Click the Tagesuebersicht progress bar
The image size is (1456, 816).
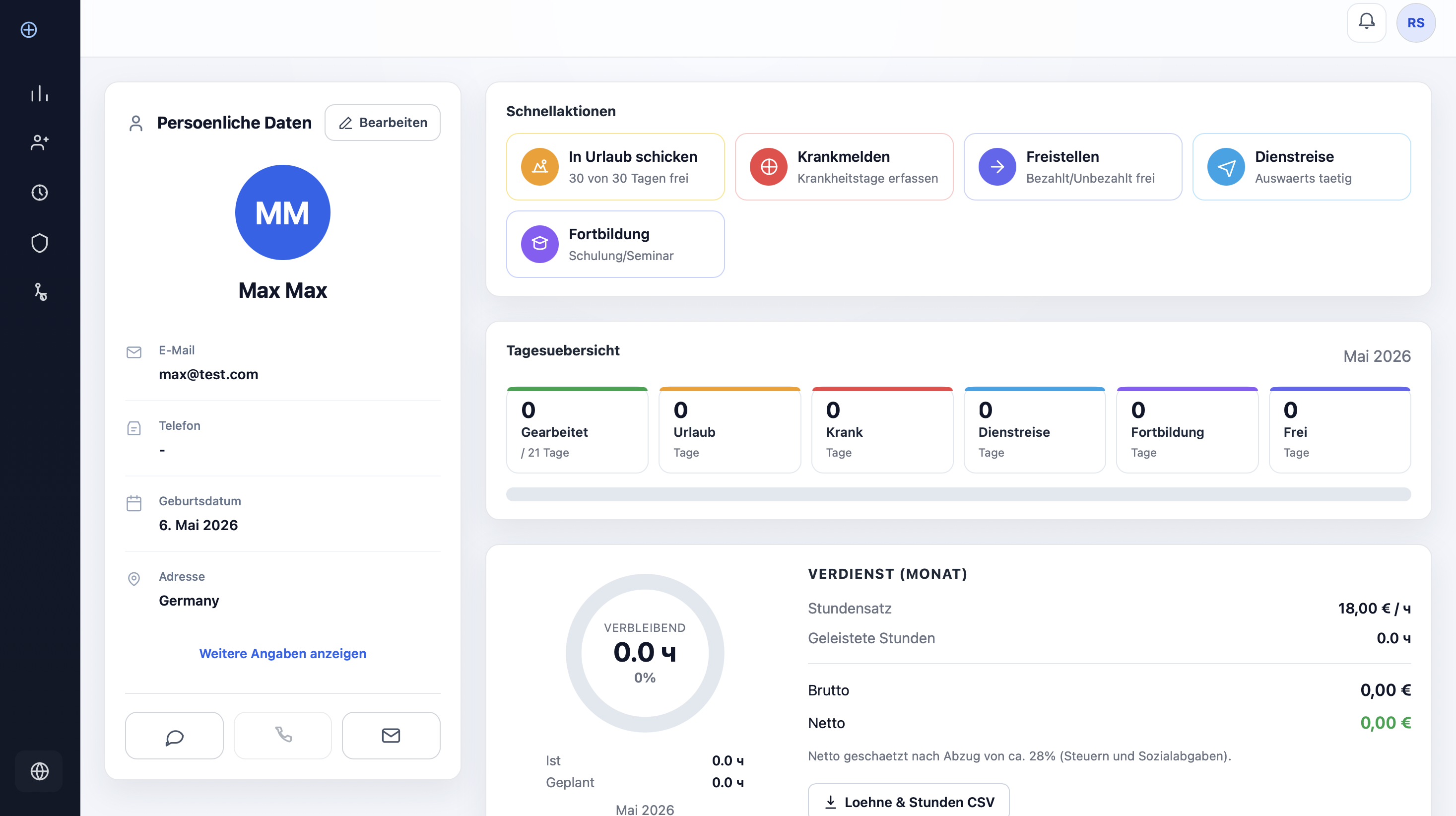coord(959,494)
